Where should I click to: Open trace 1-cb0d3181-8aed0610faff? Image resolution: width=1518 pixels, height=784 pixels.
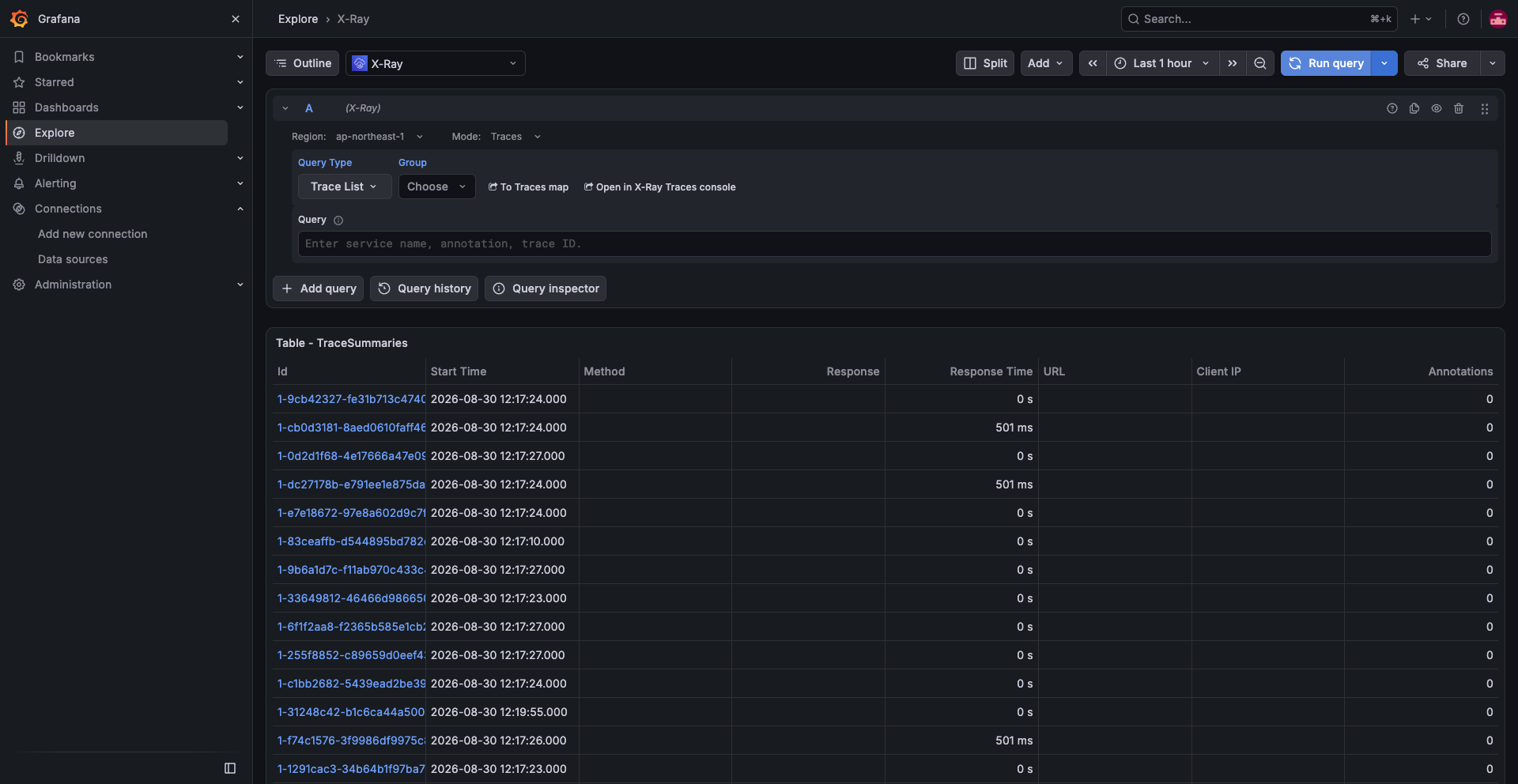tap(351, 428)
